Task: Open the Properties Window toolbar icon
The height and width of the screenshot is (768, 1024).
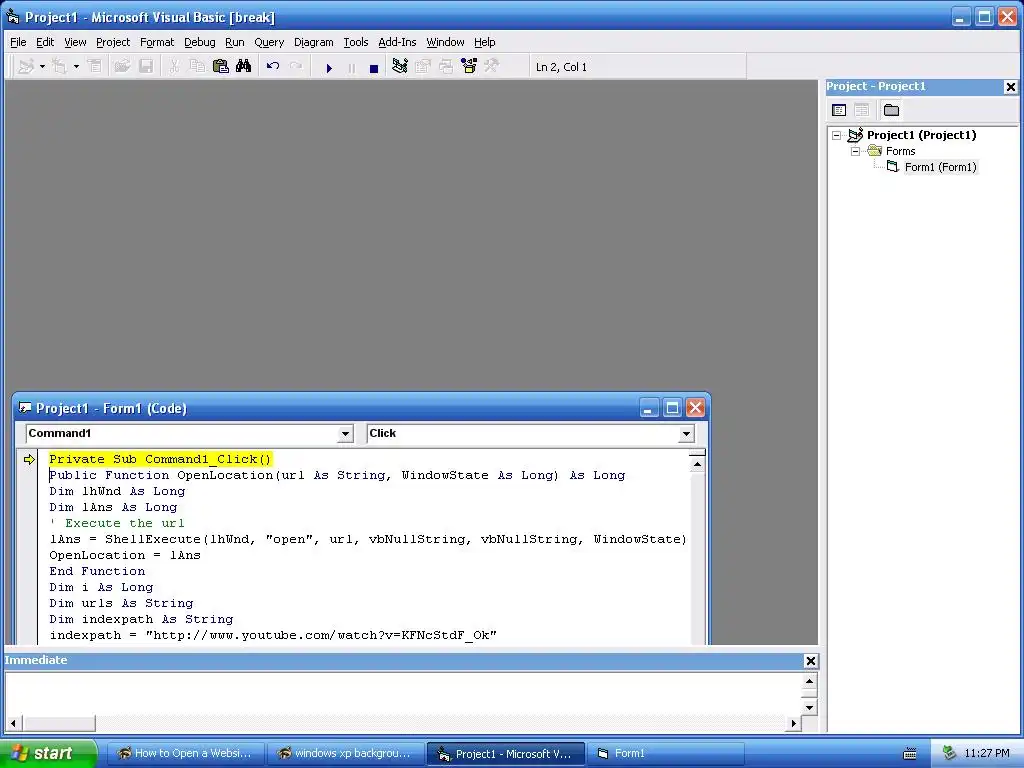Action: [x=423, y=67]
